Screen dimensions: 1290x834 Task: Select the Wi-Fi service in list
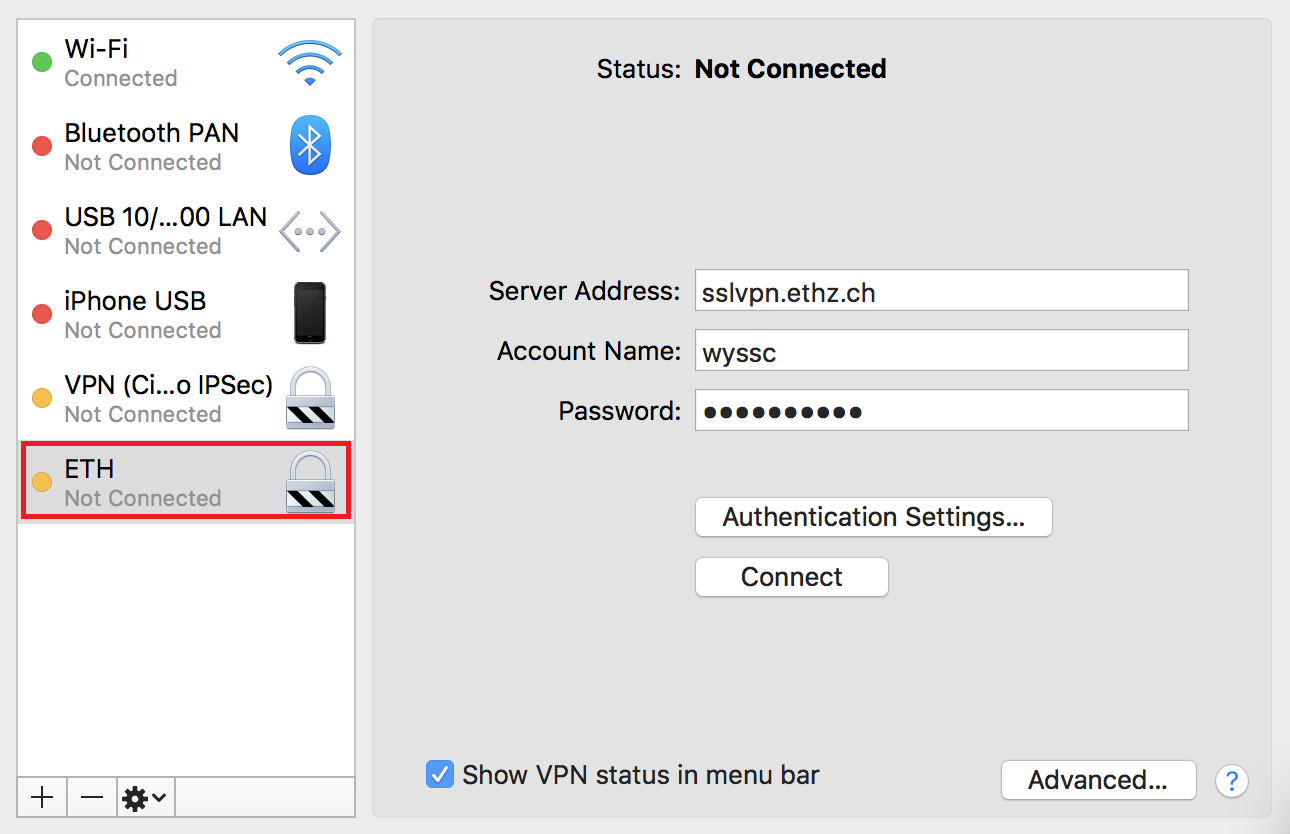(x=186, y=62)
